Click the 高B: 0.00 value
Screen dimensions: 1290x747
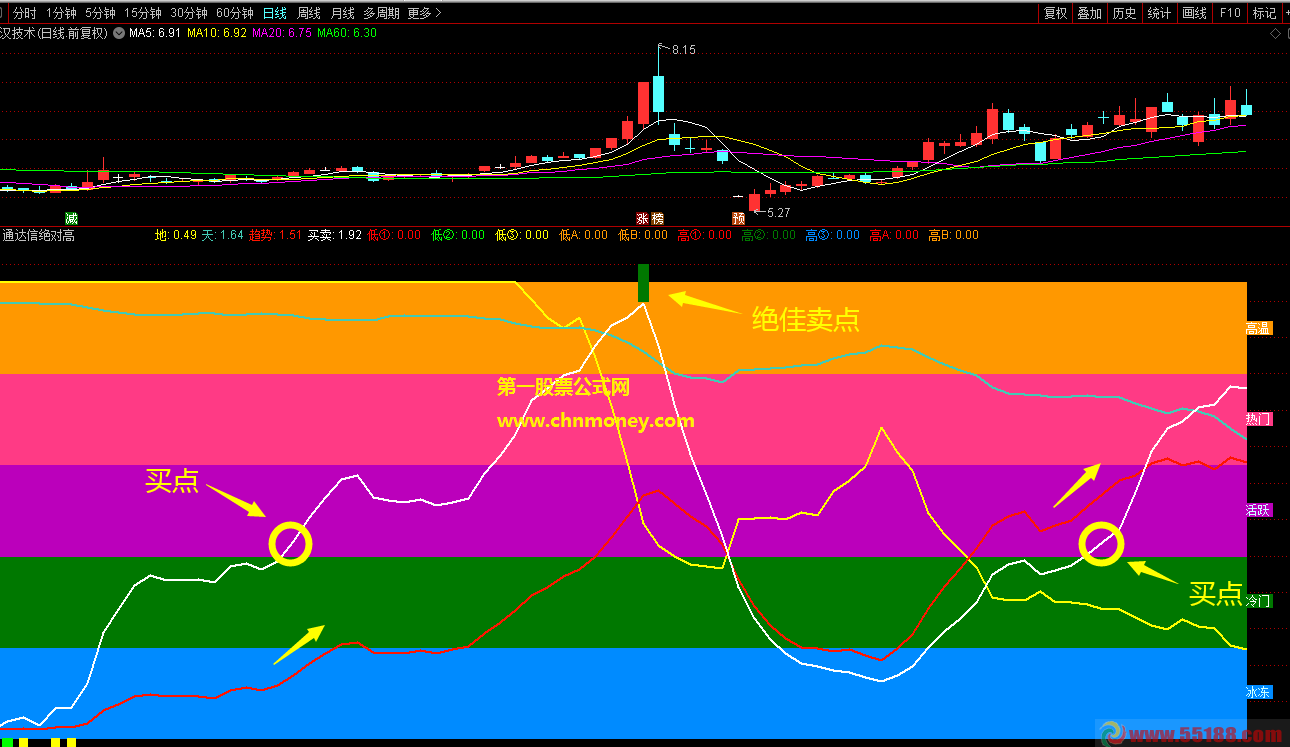point(953,236)
